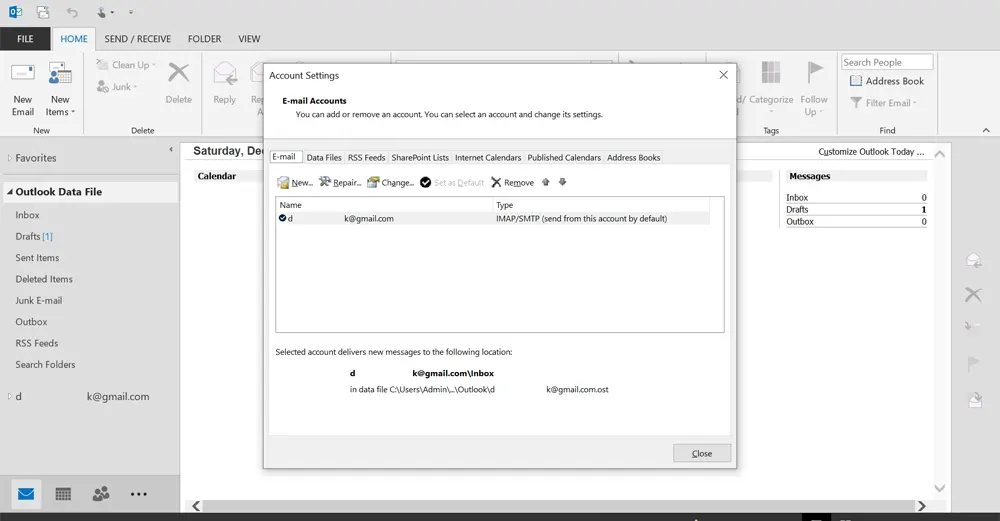The image size is (1000, 521).
Task: Switch to Calendar view in the navigation bar
Action: 63,494
